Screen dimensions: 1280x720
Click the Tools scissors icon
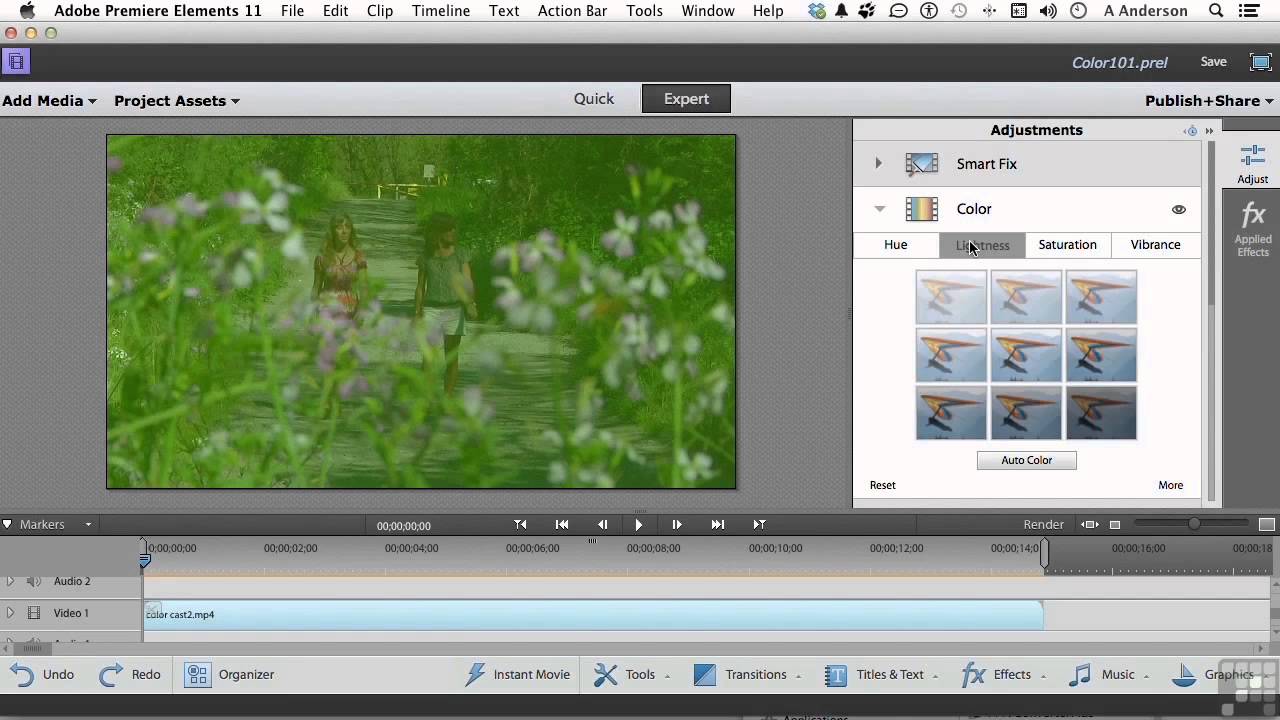[x=606, y=675]
